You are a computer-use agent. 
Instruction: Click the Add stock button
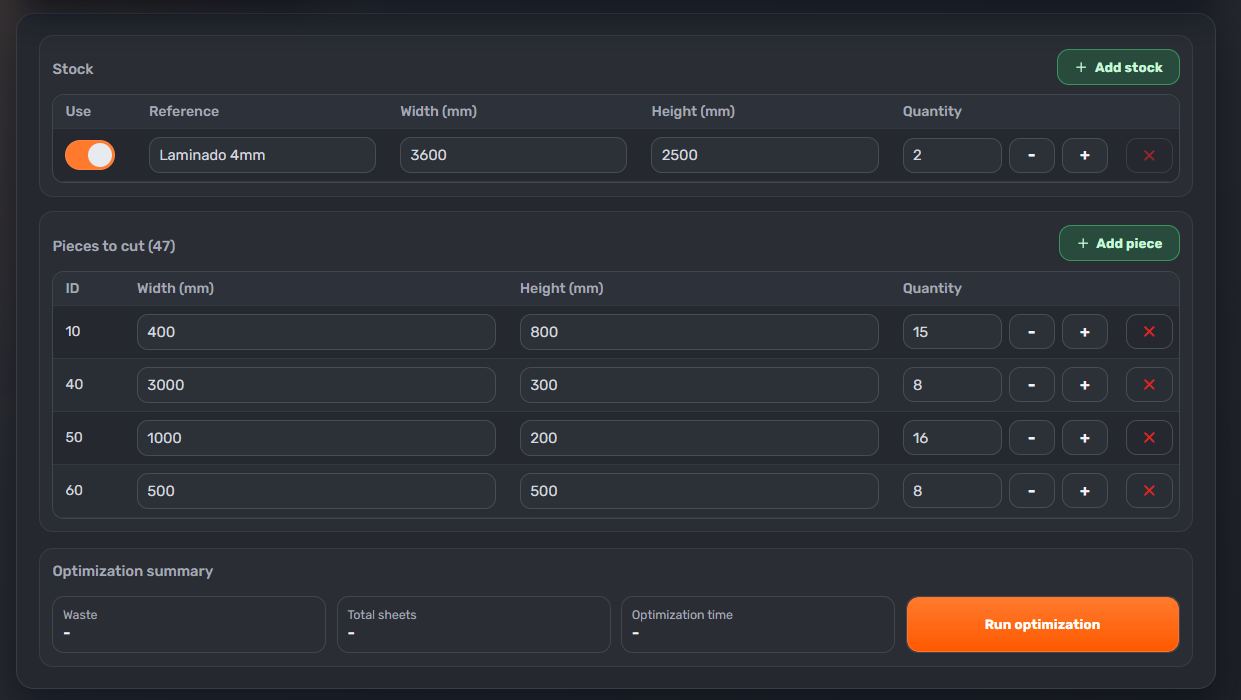(1118, 67)
